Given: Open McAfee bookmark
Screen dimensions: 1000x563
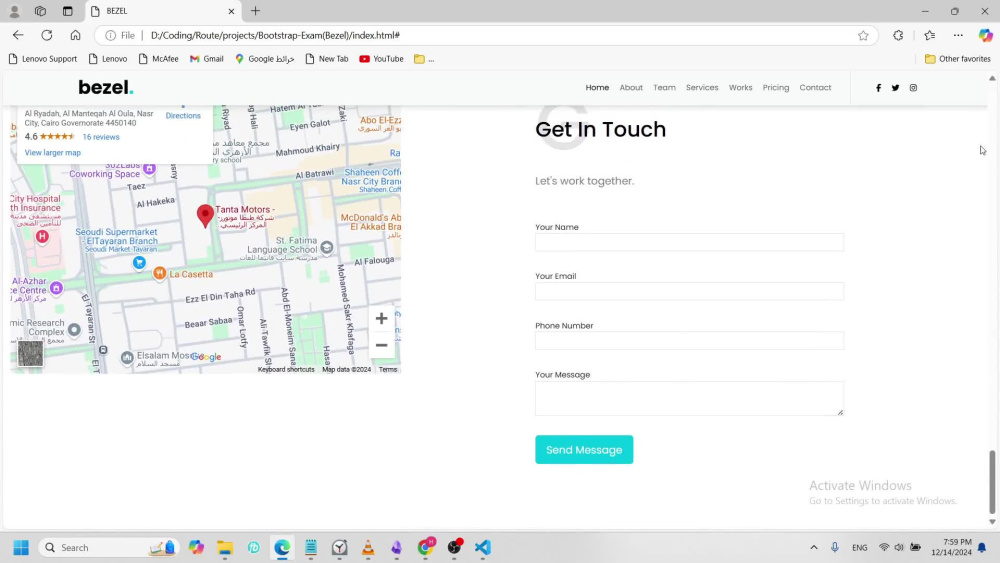Looking at the screenshot, I should click(x=159, y=59).
